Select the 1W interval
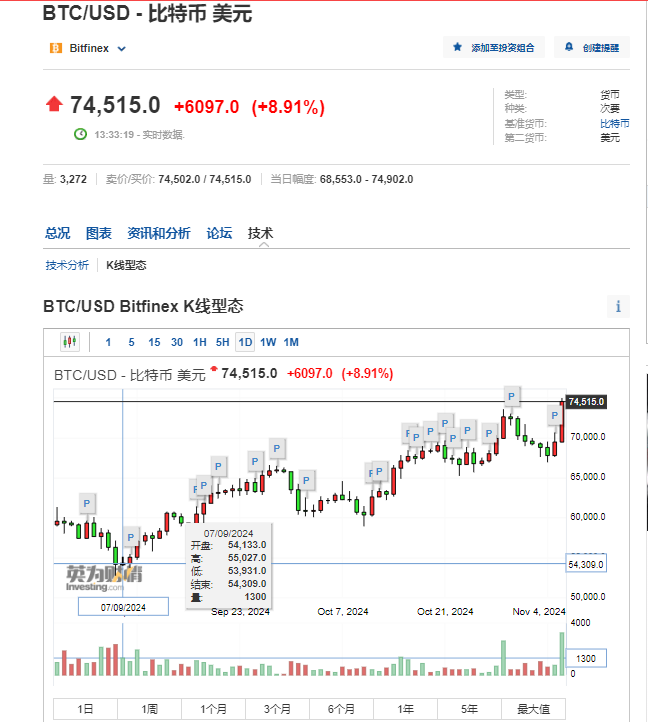 [x=268, y=342]
